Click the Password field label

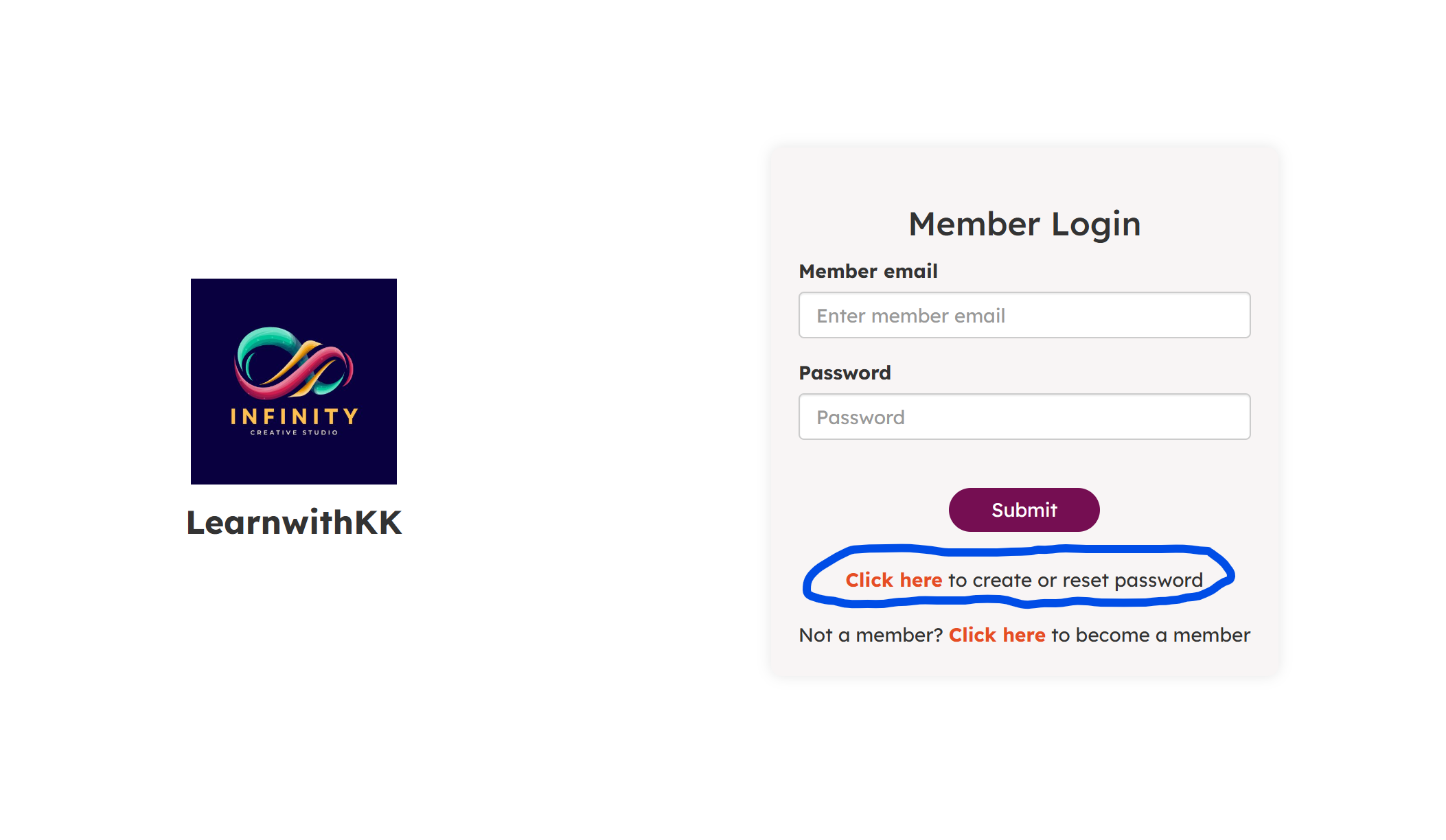coord(845,373)
